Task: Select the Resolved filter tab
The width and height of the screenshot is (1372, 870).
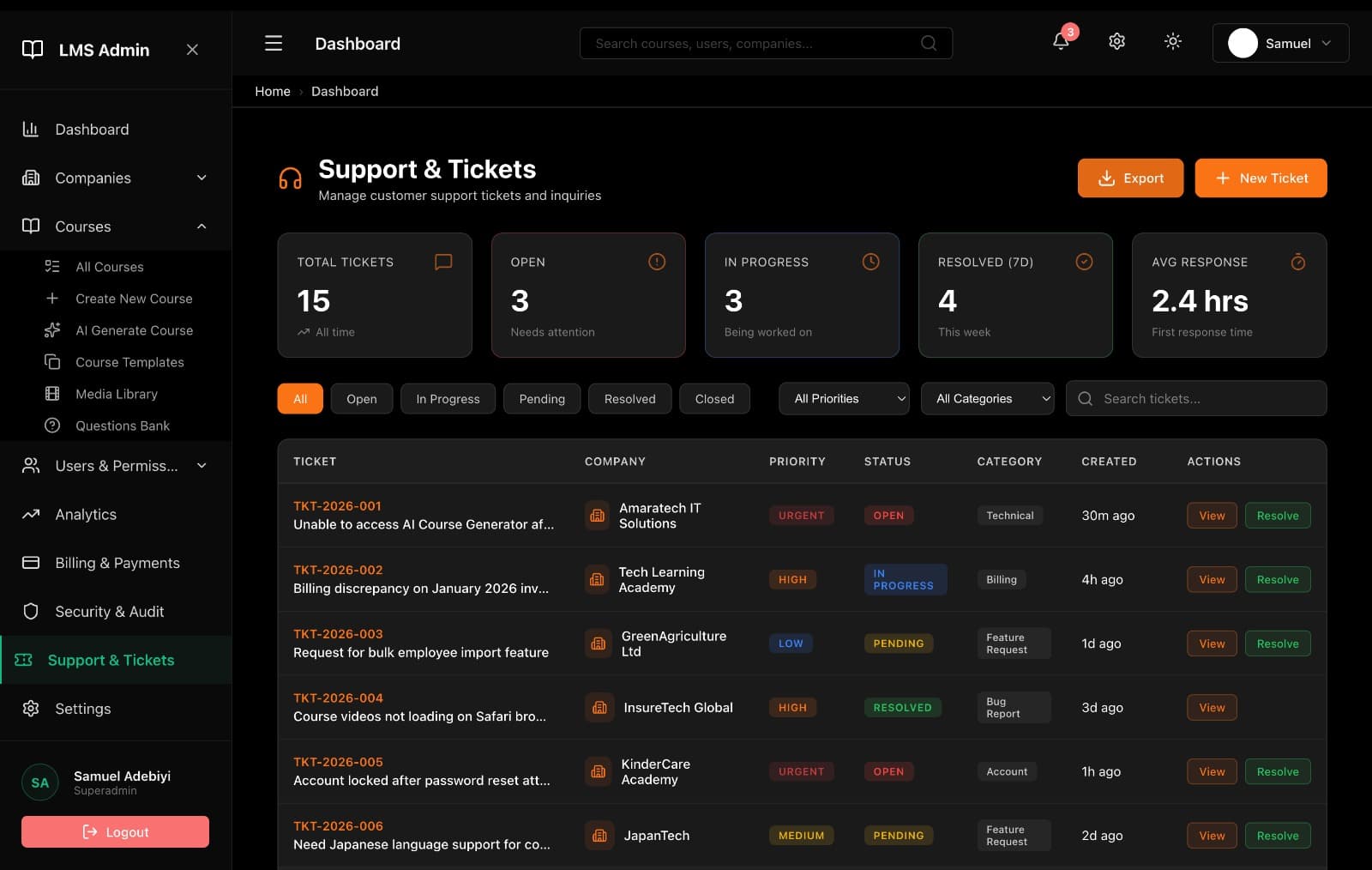Action: pos(629,399)
